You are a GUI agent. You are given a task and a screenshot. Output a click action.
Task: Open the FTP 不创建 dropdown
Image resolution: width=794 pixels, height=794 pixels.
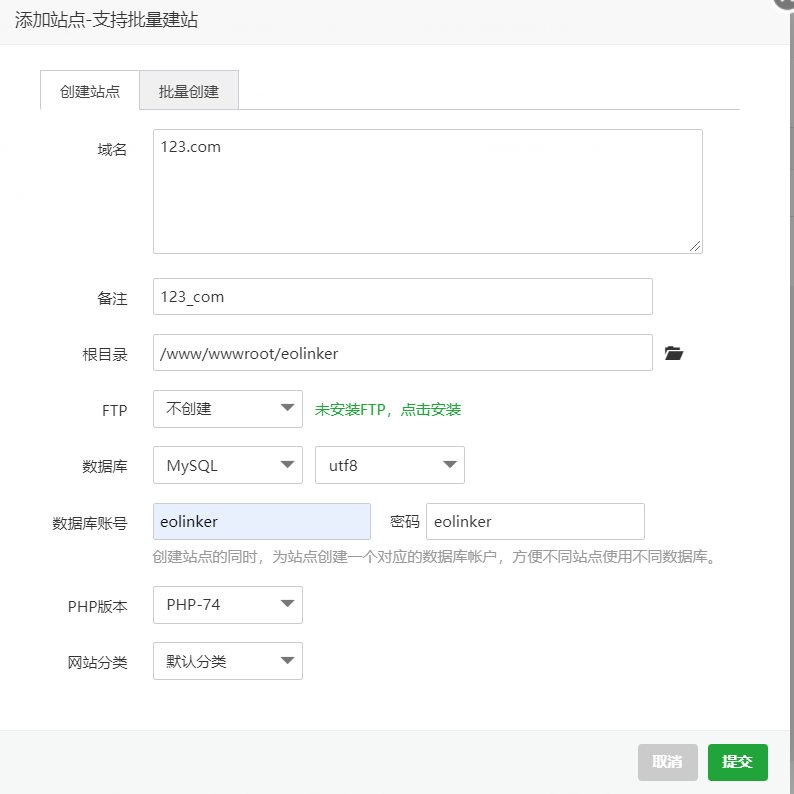point(228,409)
